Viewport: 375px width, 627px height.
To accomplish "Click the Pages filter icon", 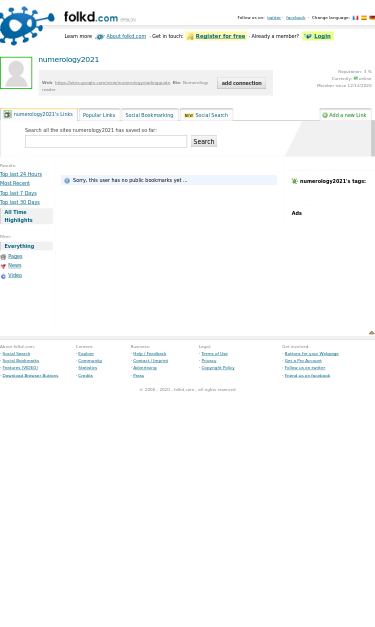I will click(x=3, y=257).
